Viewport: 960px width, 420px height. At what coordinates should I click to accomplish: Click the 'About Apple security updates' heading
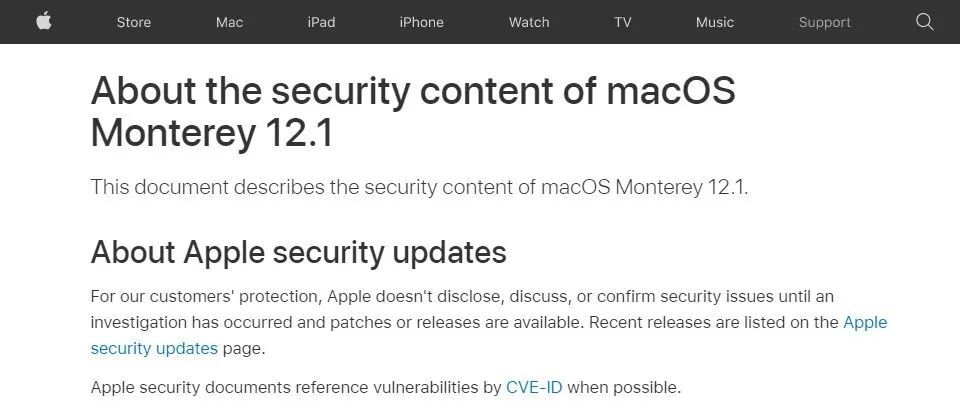[298, 252]
